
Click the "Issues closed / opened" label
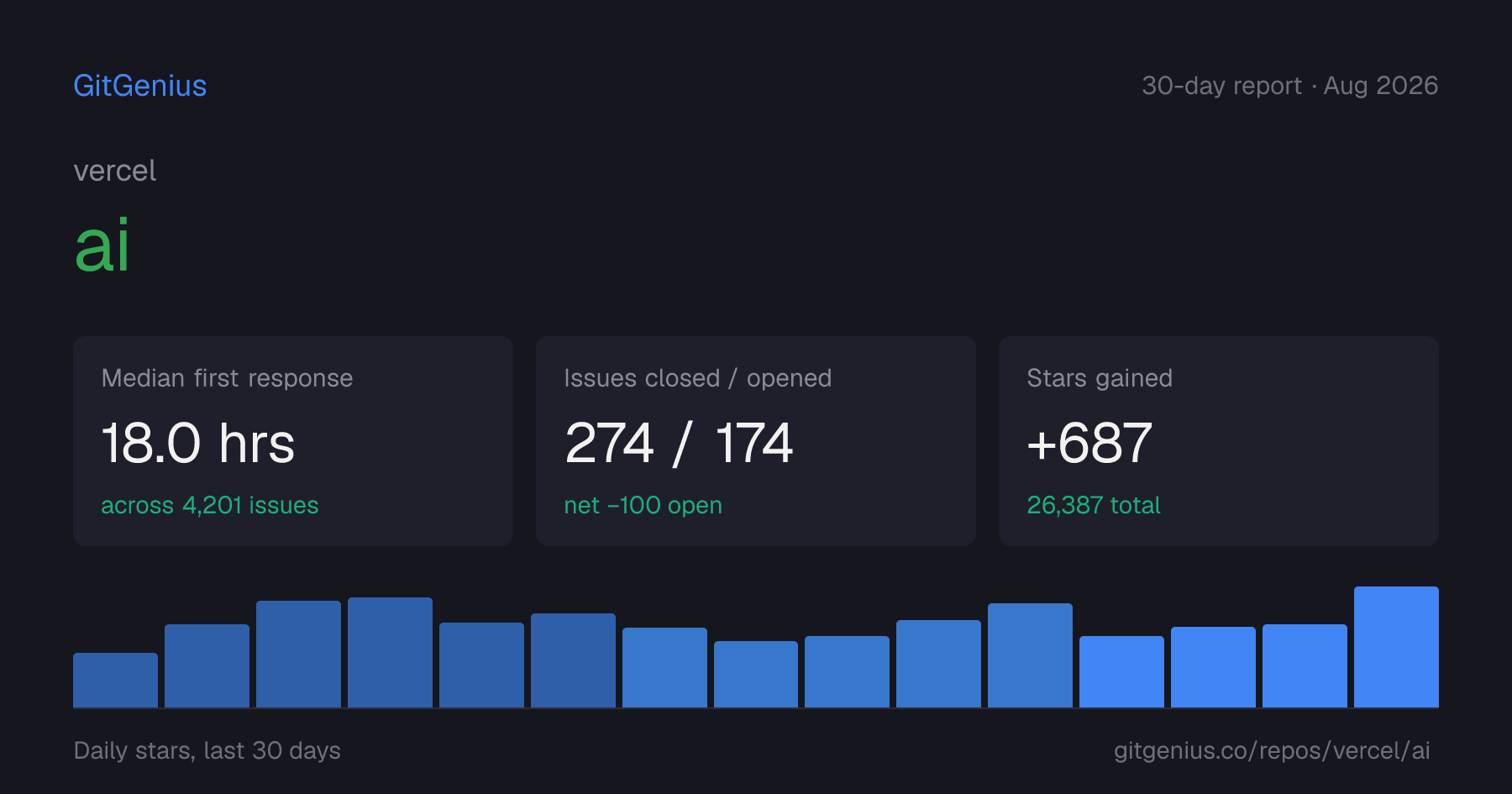tap(698, 378)
